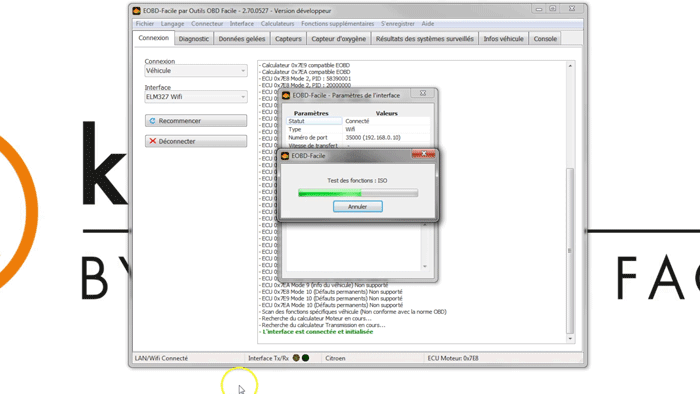Click the Interface Rx indicator light
The height and width of the screenshot is (394, 700).
click(305, 358)
